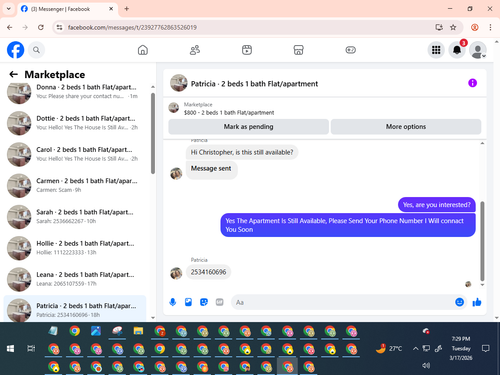Attach a file with the photo icon
The height and width of the screenshot is (375, 500).
tap(188, 302)
